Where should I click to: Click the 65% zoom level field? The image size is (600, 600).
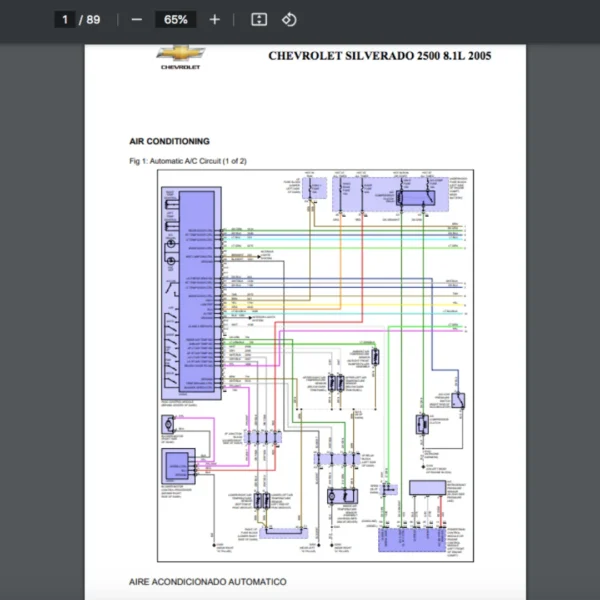pyautogui.click(x=176, y=19)
